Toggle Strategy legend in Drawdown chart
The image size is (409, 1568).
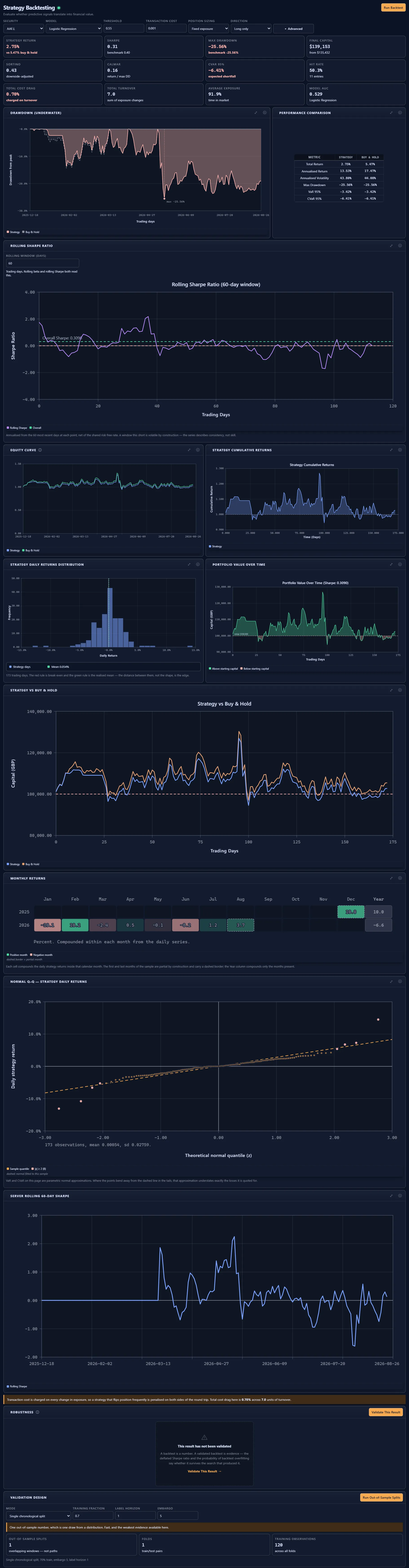13,232
